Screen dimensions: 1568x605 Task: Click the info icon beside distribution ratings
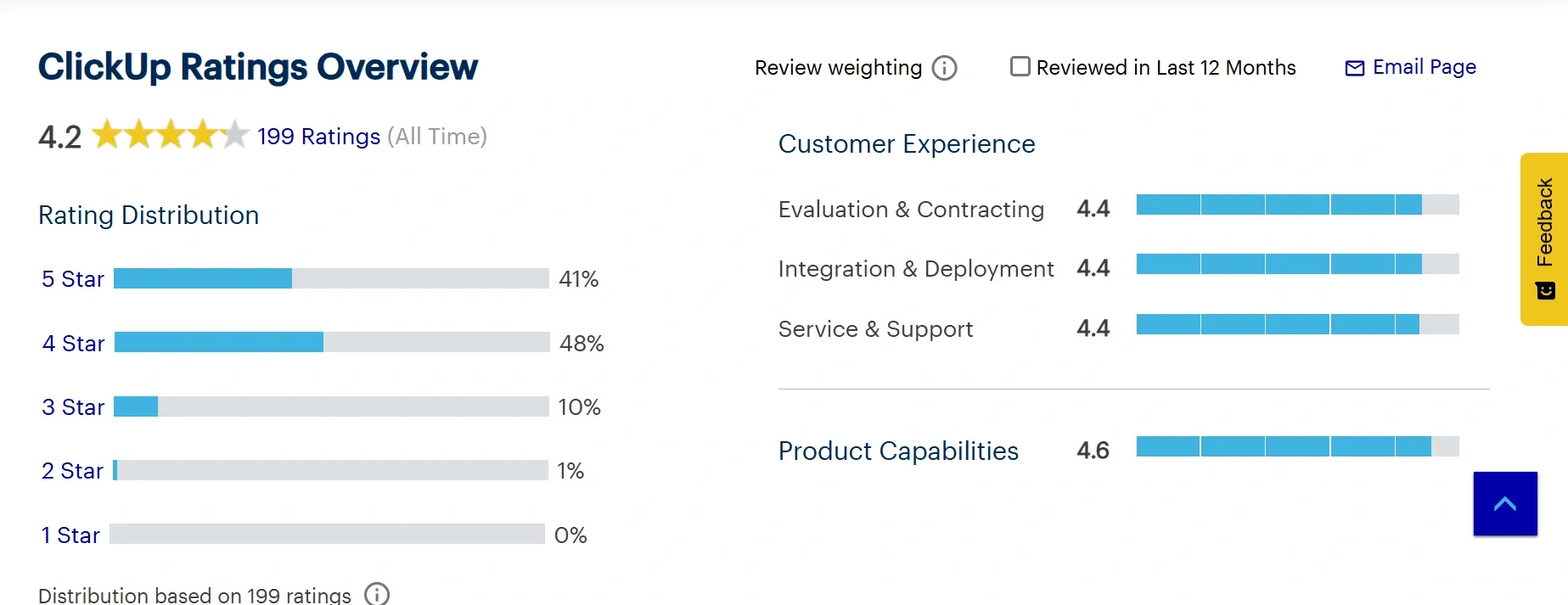tap(376, 594)
